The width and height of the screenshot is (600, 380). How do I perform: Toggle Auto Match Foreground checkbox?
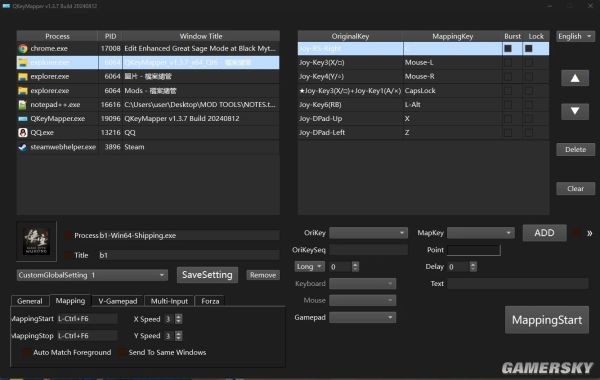[26, 352]
